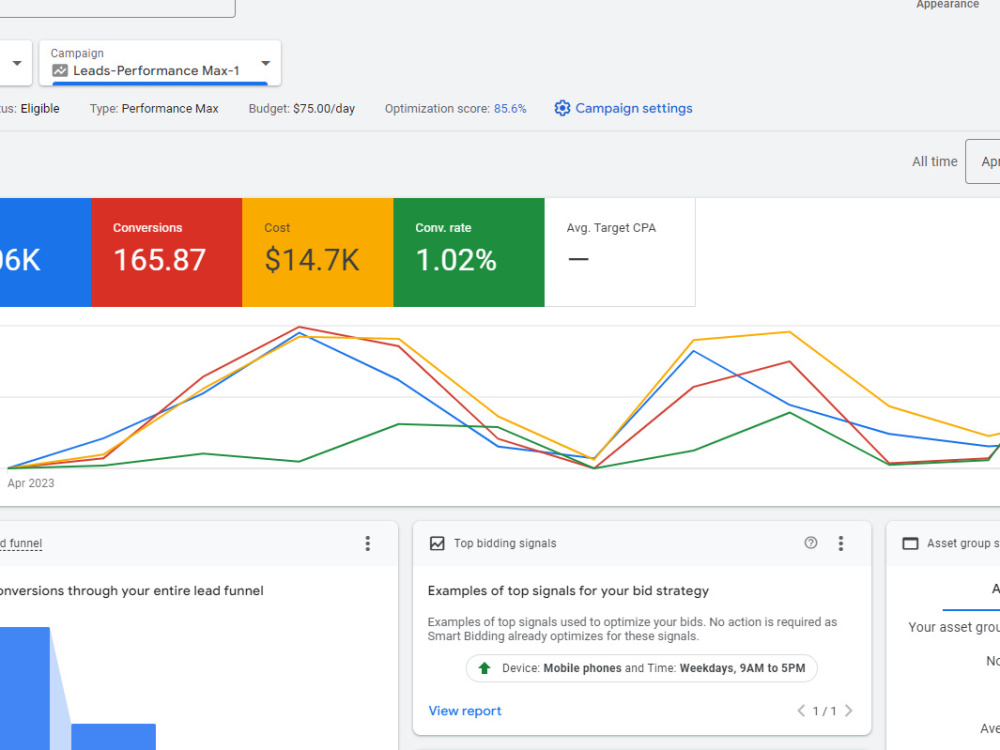Click the 85.6% optimization score
The width and height of the screenshot is (1000, 750).
point(510,109)
